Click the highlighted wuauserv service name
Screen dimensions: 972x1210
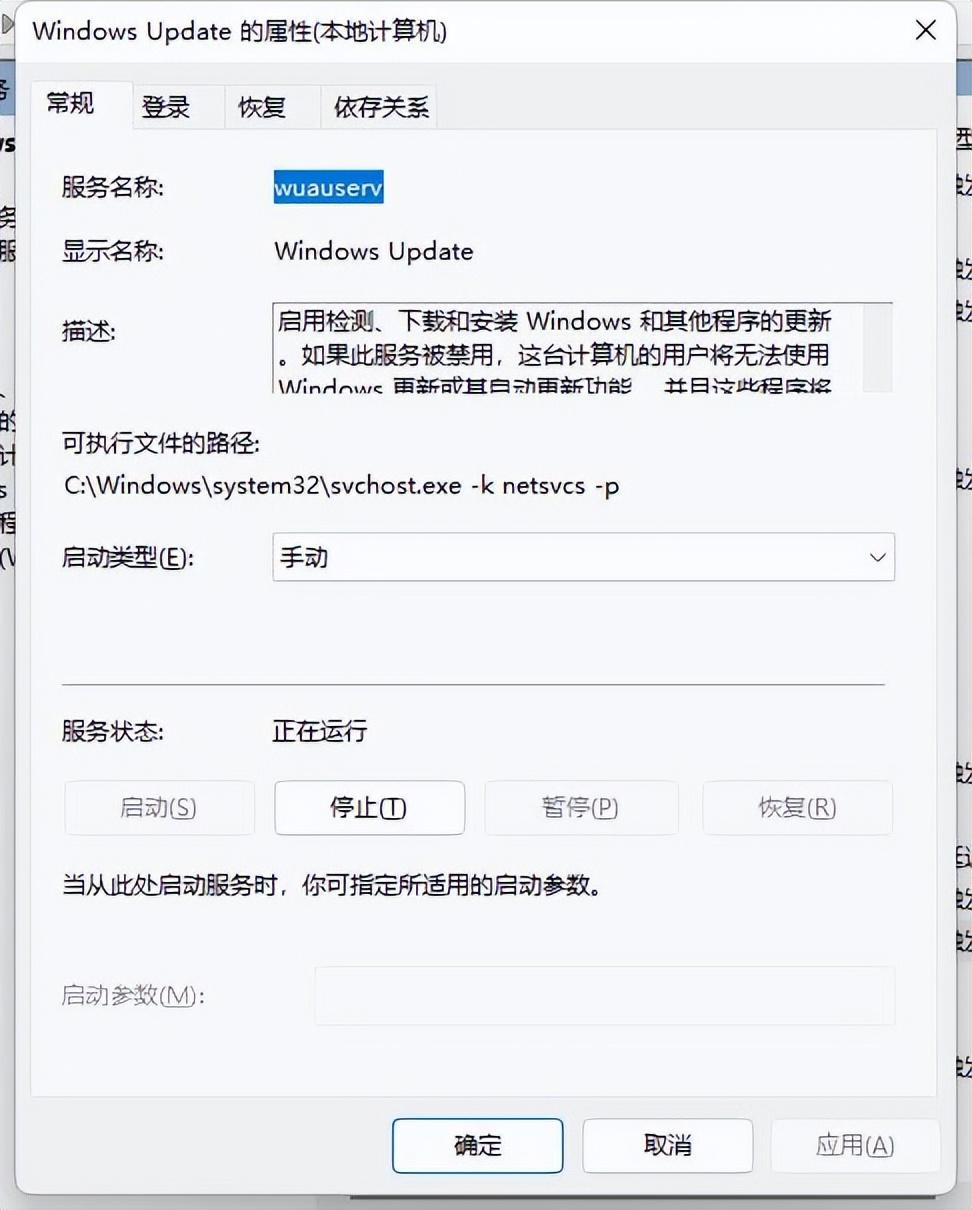(328, 187)
